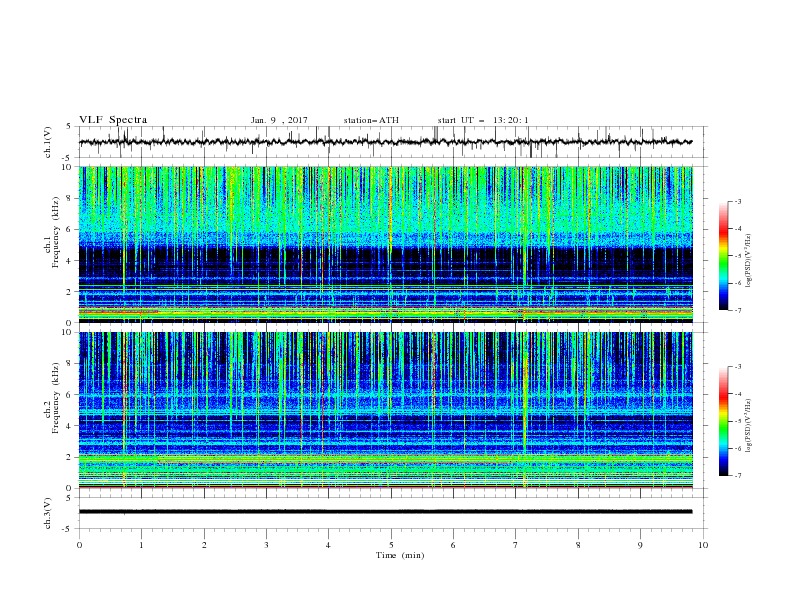Click the ch.2 "Frequency (kHz)" axis label
Image resolution: width=792 pixels, height=612 pixels.
point(56,398)
